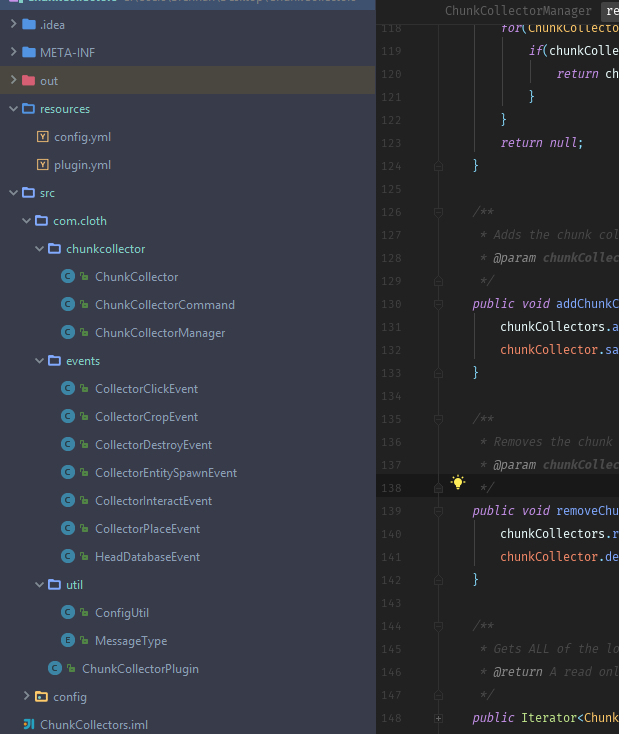Screen dimensions: 619x734
Task: Click the chunkcollector package icon
Action: 55,249
